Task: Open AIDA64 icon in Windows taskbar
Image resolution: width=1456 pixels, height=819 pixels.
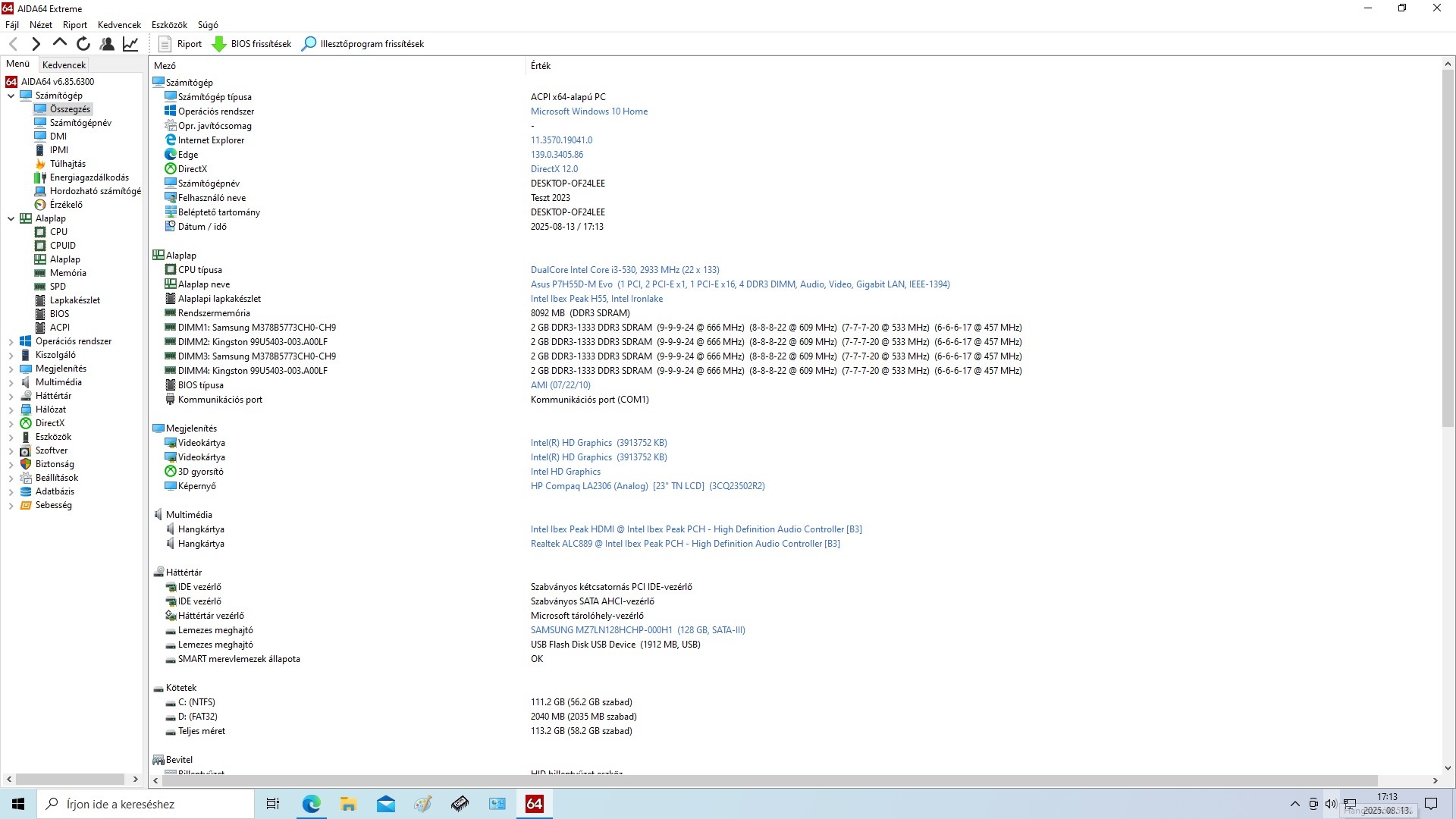Action: [x=534, y=804]
